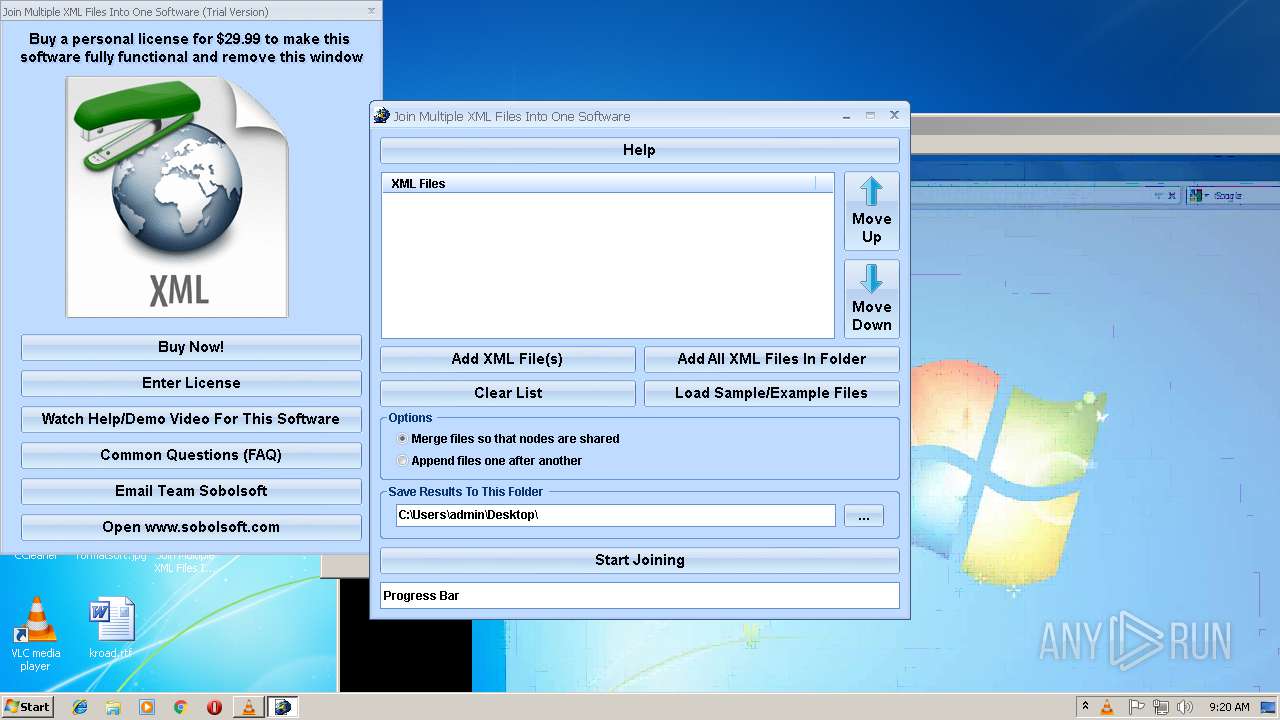Open kroad.rtf desktop document icon

tap(110, 628)
